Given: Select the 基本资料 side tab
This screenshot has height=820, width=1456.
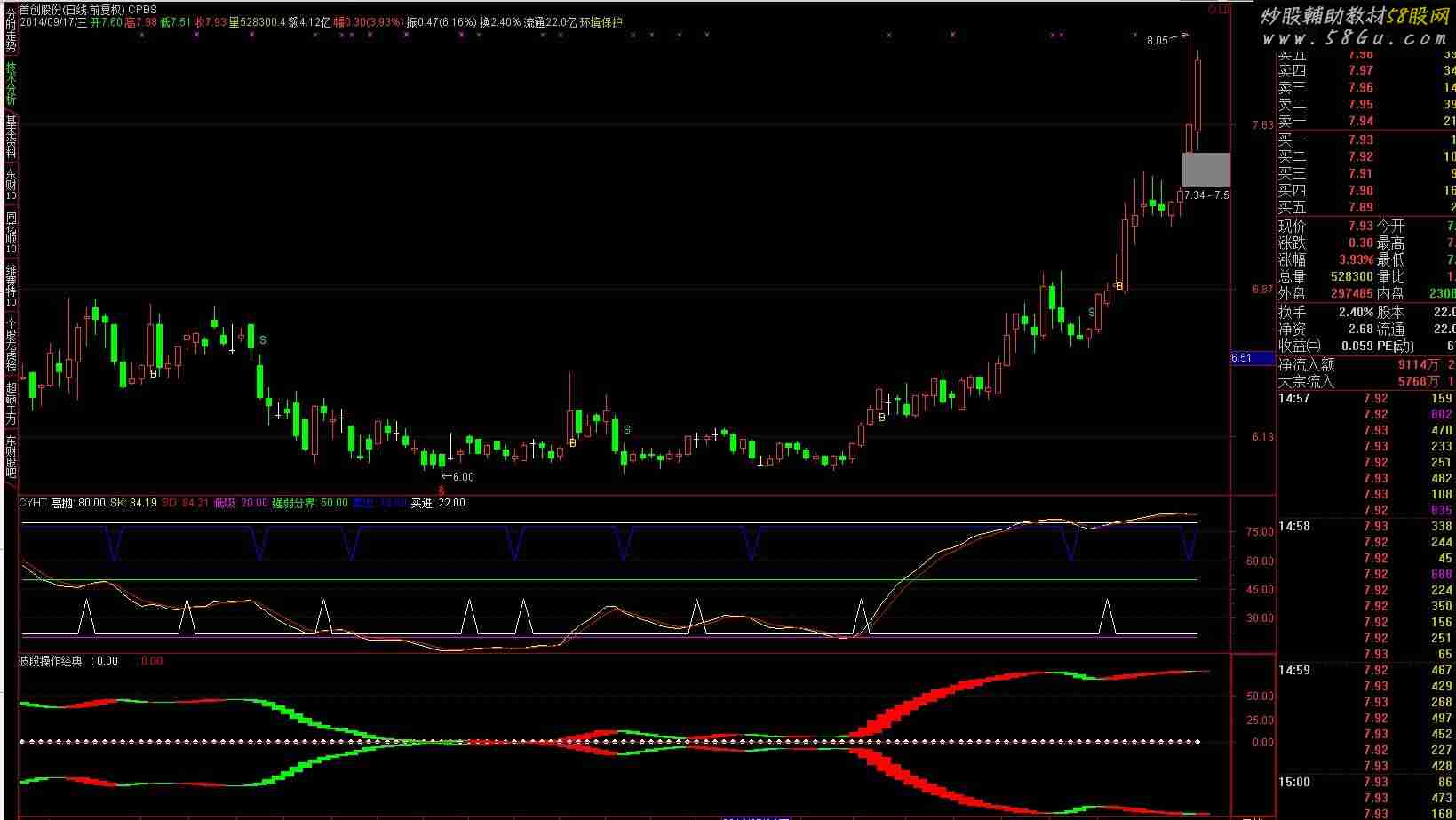Looking at the screenshot, I should [11, 136].
